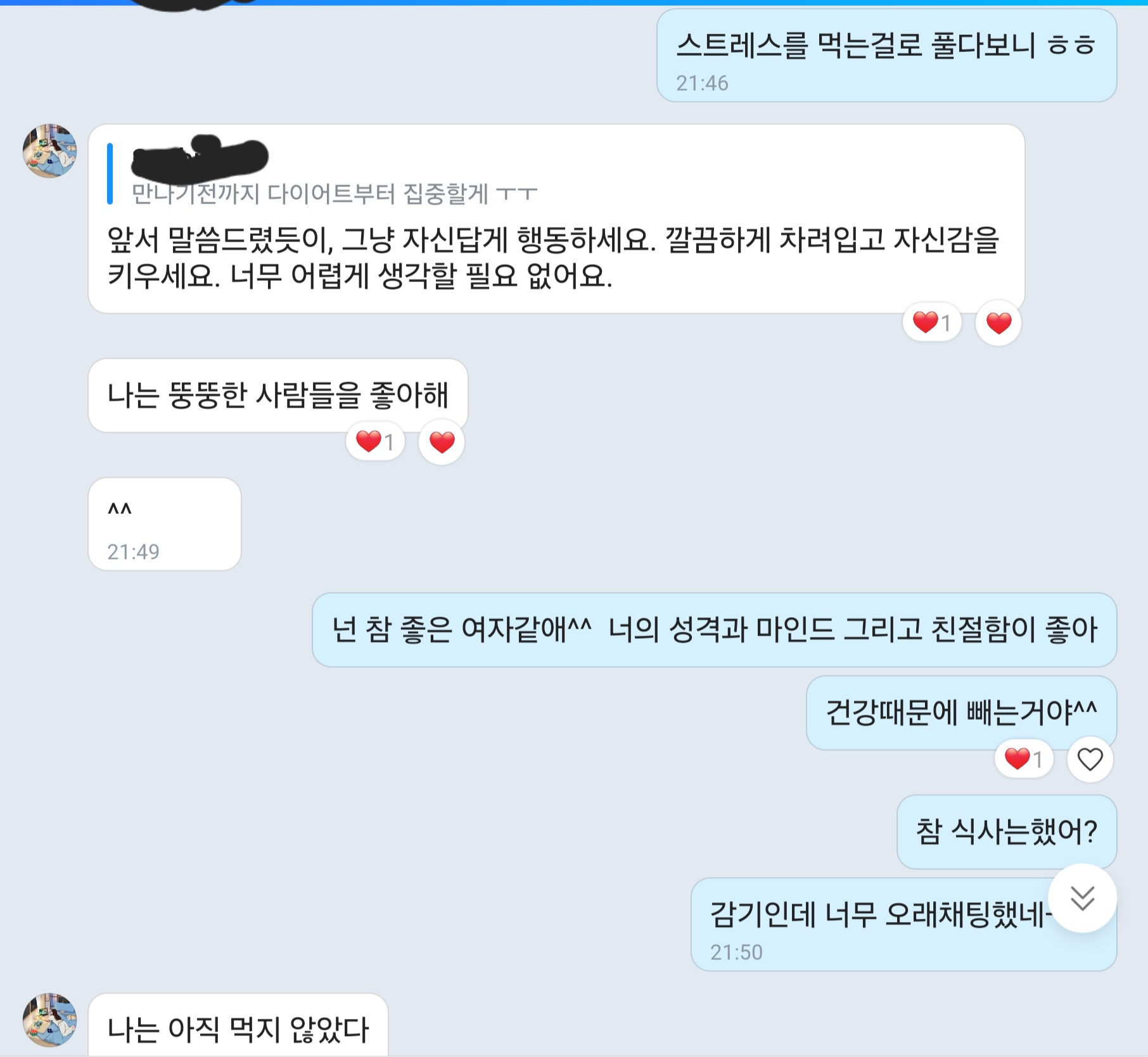Tap the '^^' message bubble

click(165, 524)
